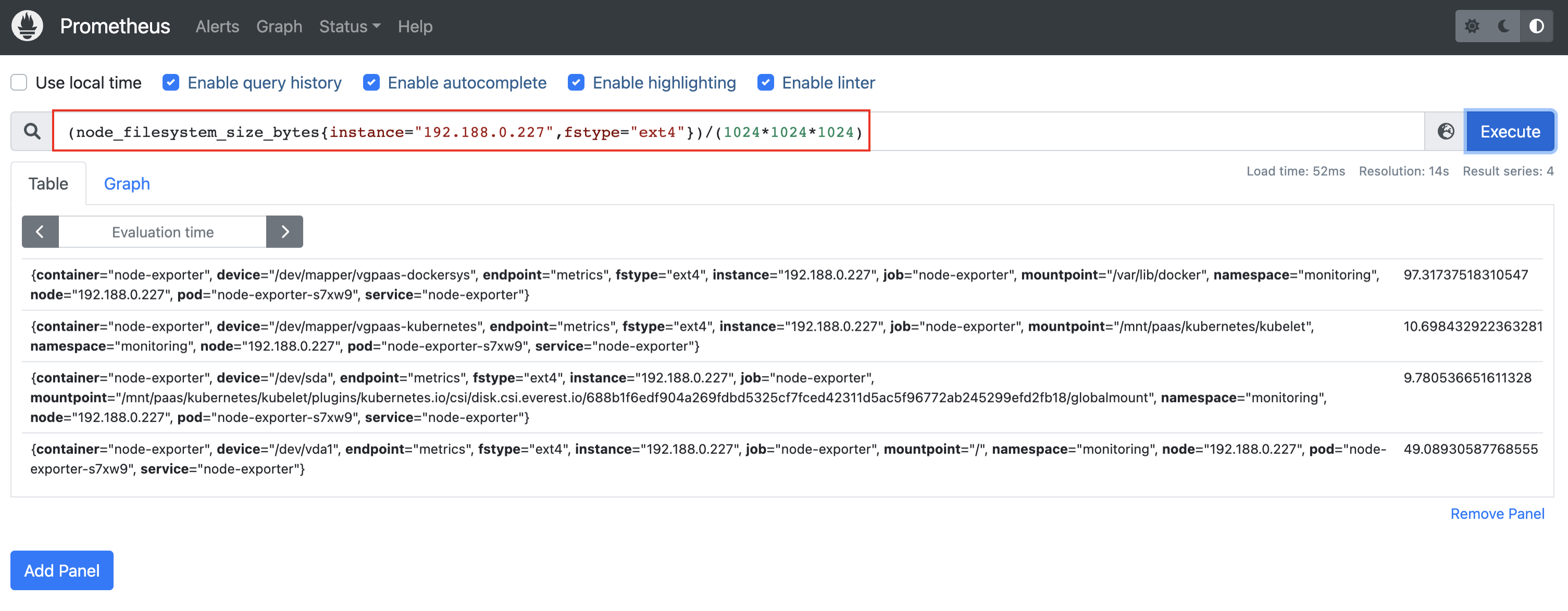Open the metrics explorer globe icon

click(x=1446, y=131)
